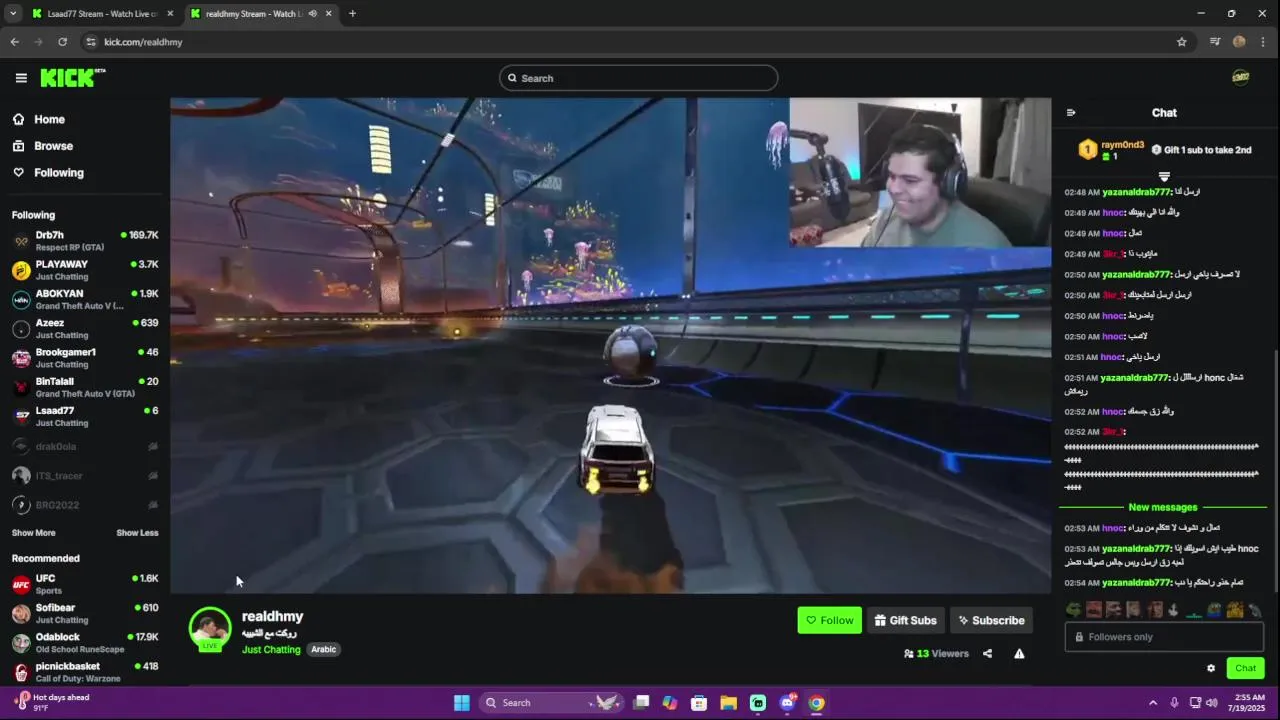Open PLAYAWAY channel in following list
Image resolution: width=1280 pixels, height=720 pixels.
tap(85, 270)
